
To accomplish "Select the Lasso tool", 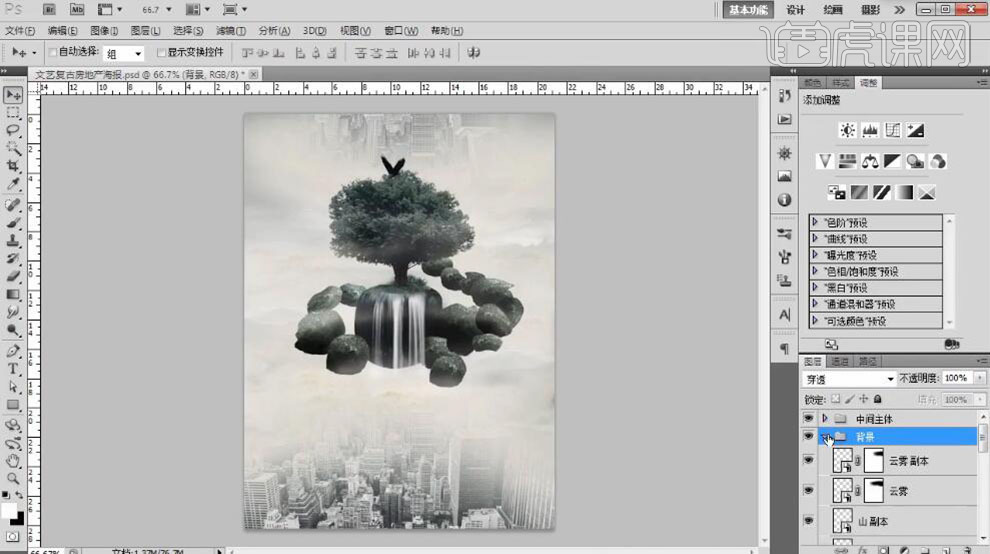I will [13, 130].
